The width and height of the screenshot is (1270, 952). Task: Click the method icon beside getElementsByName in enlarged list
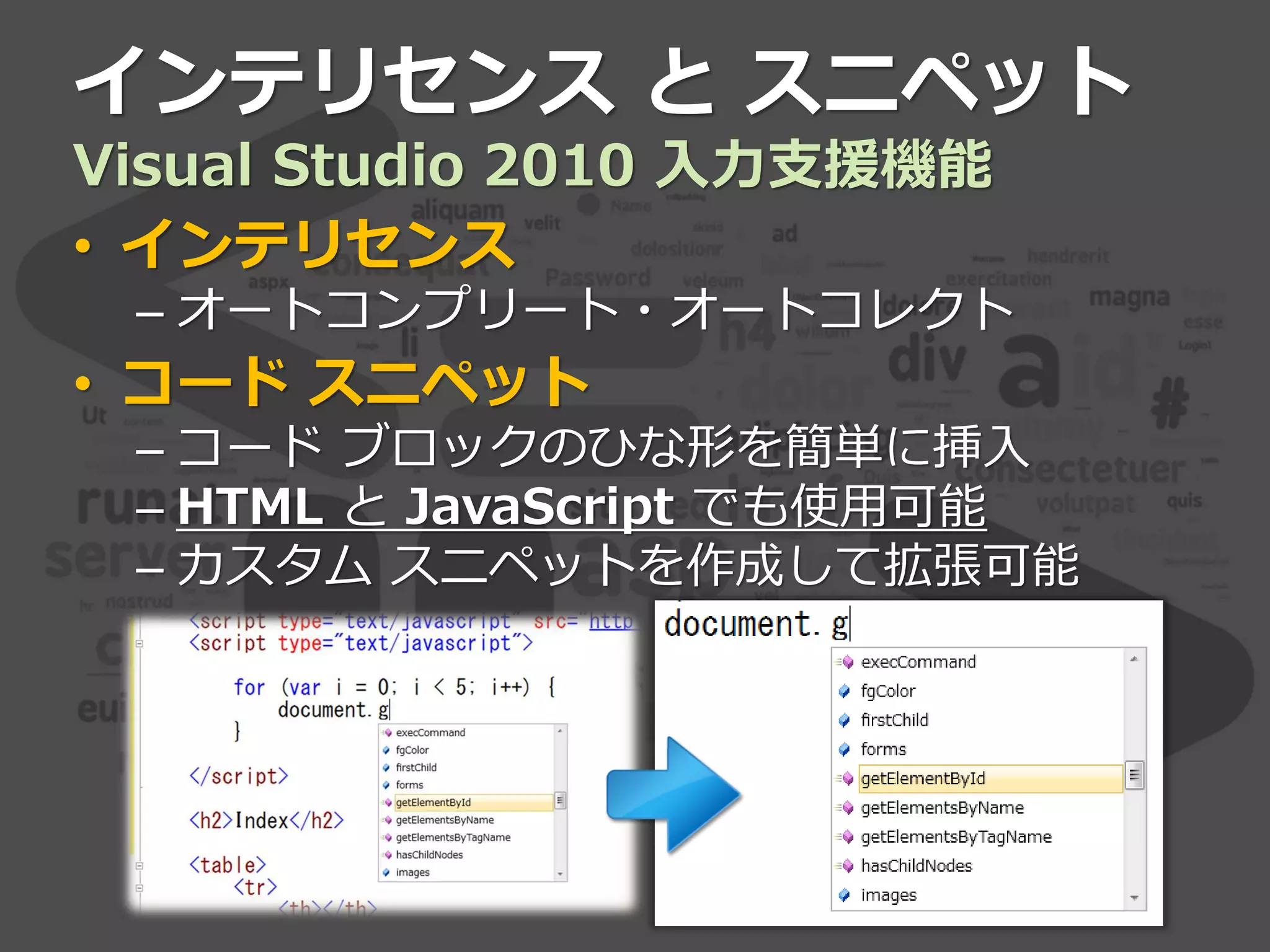[x=845, y=808]
